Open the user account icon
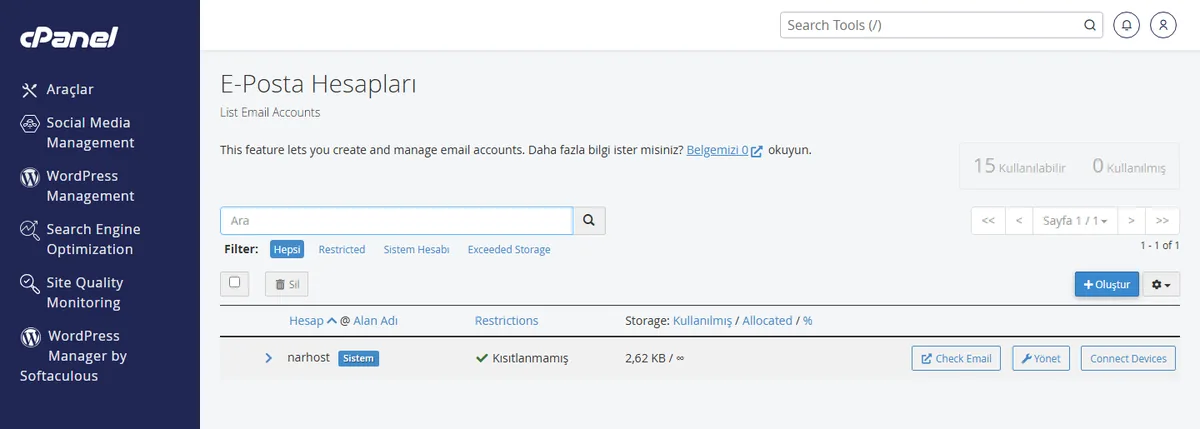The width and height of the screenshot is (1200, 429). click(x=1163, y=25)
